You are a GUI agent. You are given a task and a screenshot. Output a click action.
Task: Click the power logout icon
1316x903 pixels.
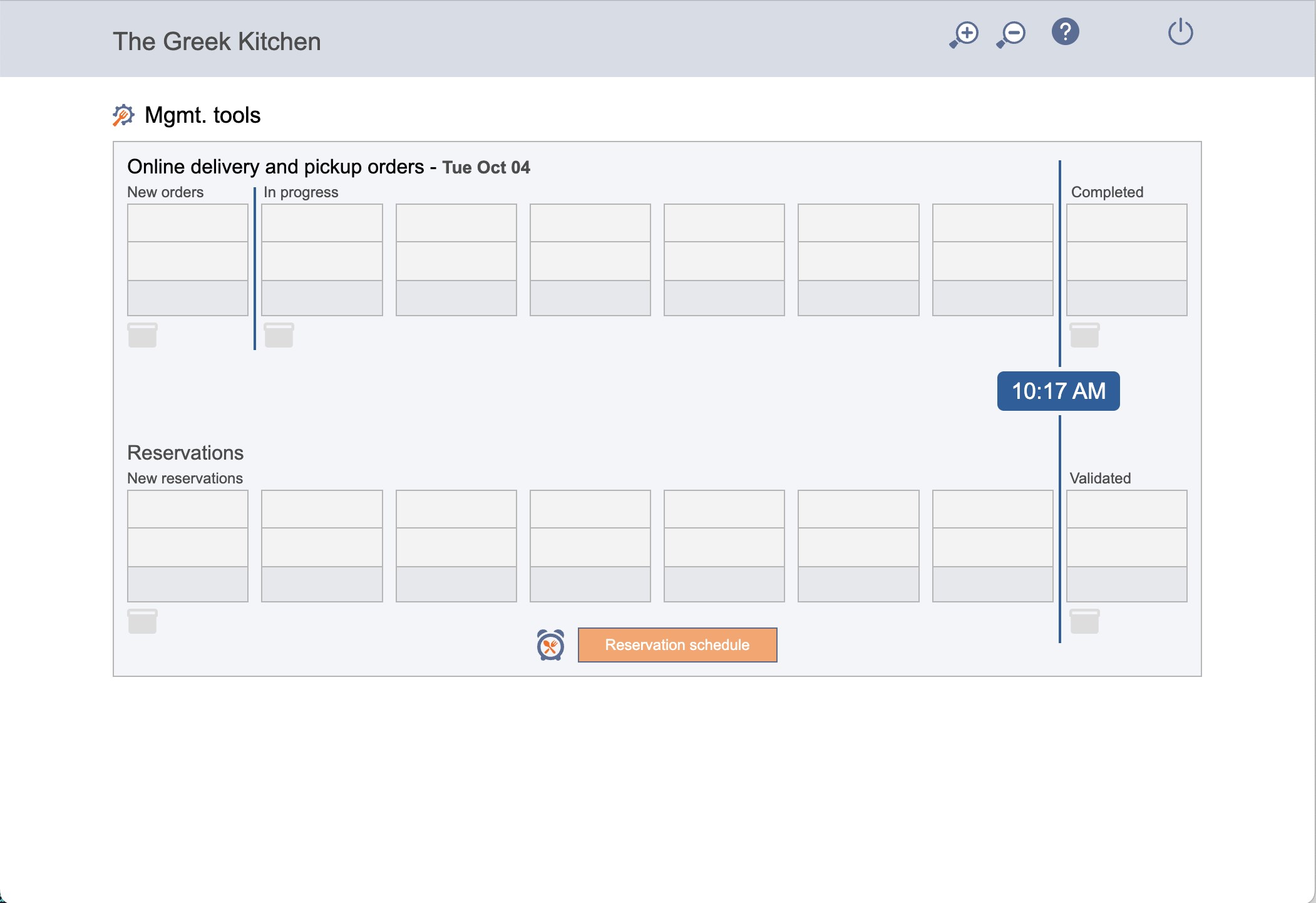(1180, 32)
